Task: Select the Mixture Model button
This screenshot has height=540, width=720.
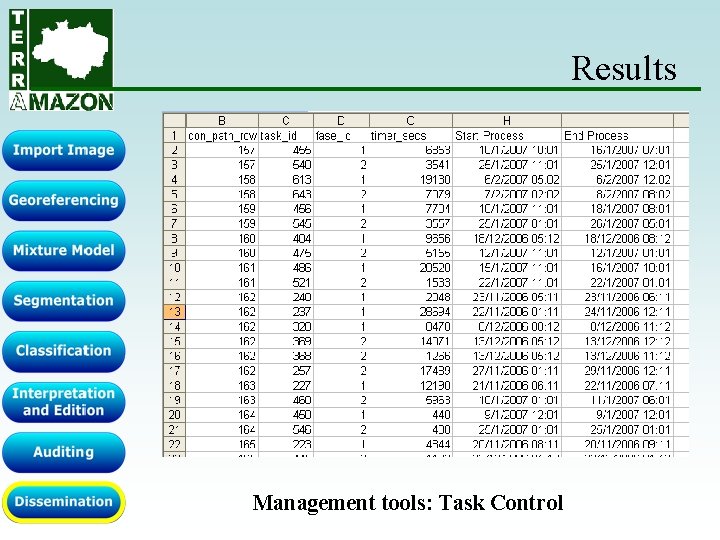Action: coord(63,250)
